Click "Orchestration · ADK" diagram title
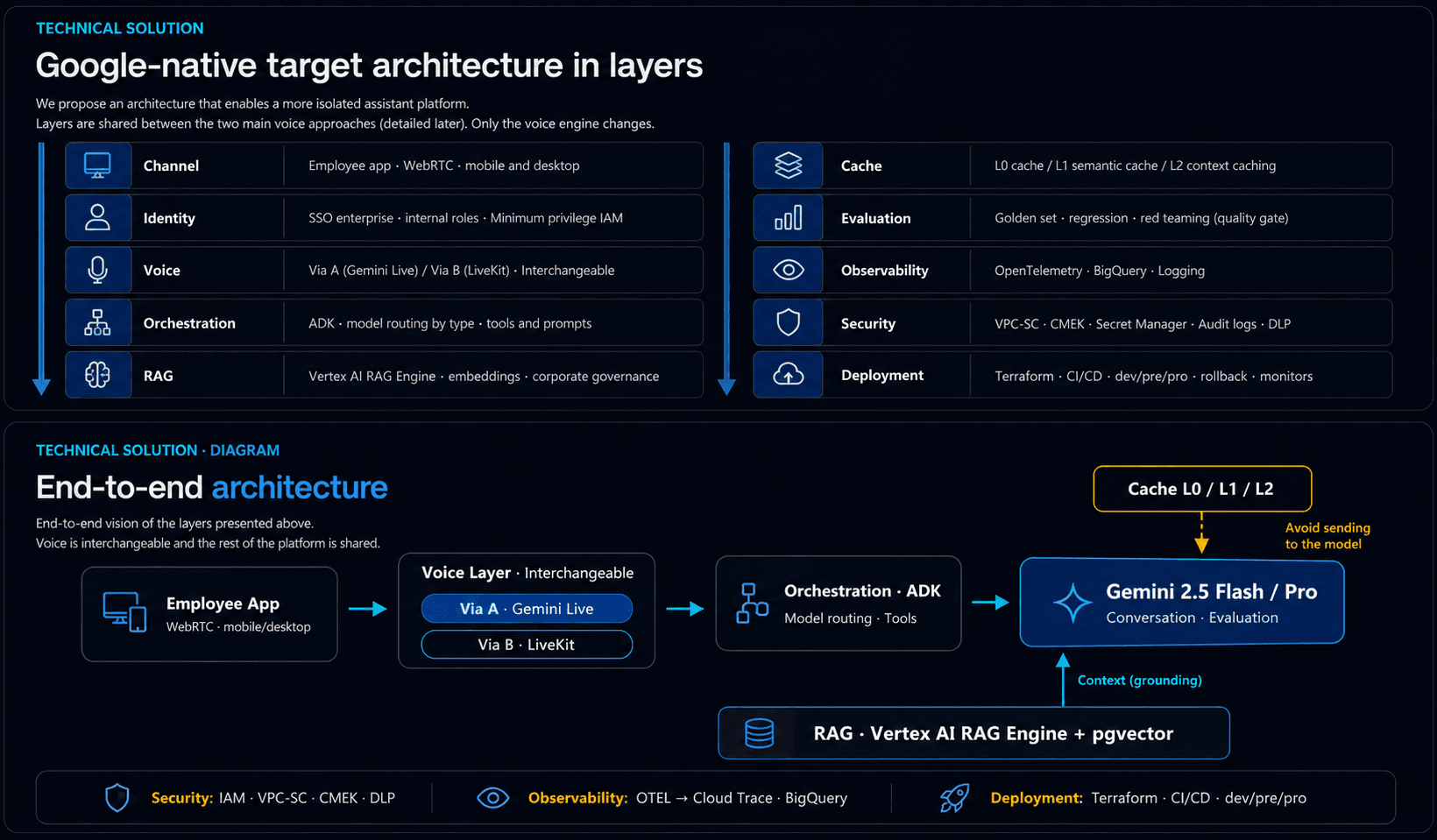 (x=862, y=591)
